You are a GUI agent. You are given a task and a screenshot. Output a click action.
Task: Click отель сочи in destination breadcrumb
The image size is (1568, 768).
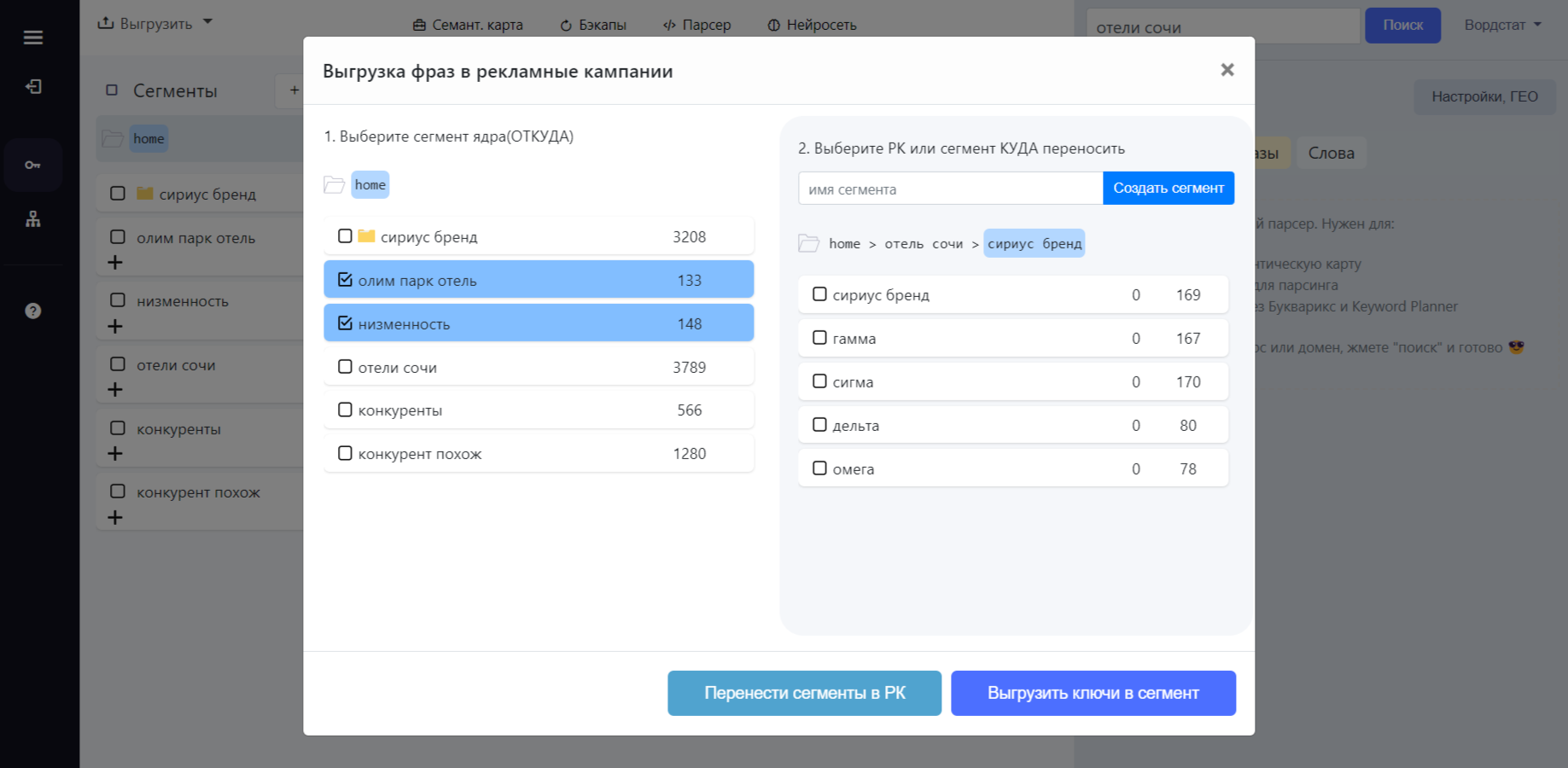(924, 243)
